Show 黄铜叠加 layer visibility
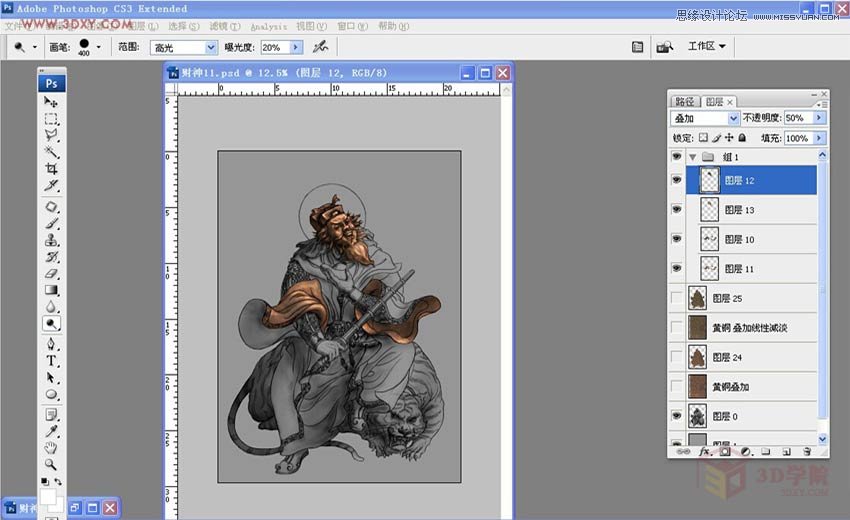This screenshot has height=520, width=850. pos(677,386)
